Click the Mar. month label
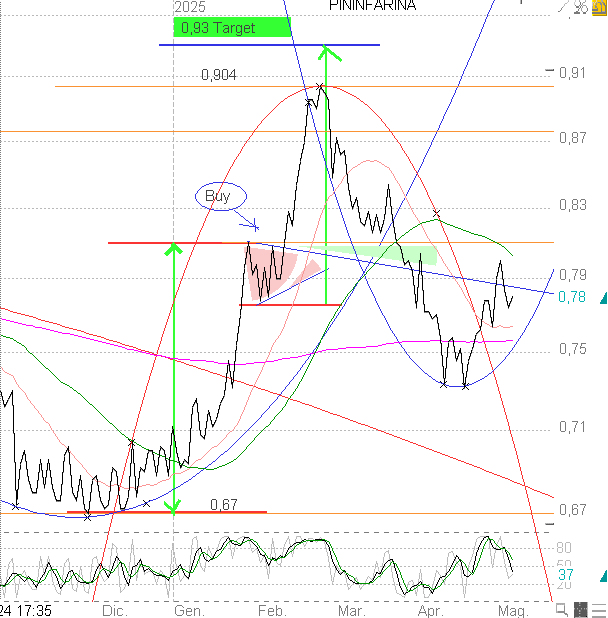 point(351,611)
